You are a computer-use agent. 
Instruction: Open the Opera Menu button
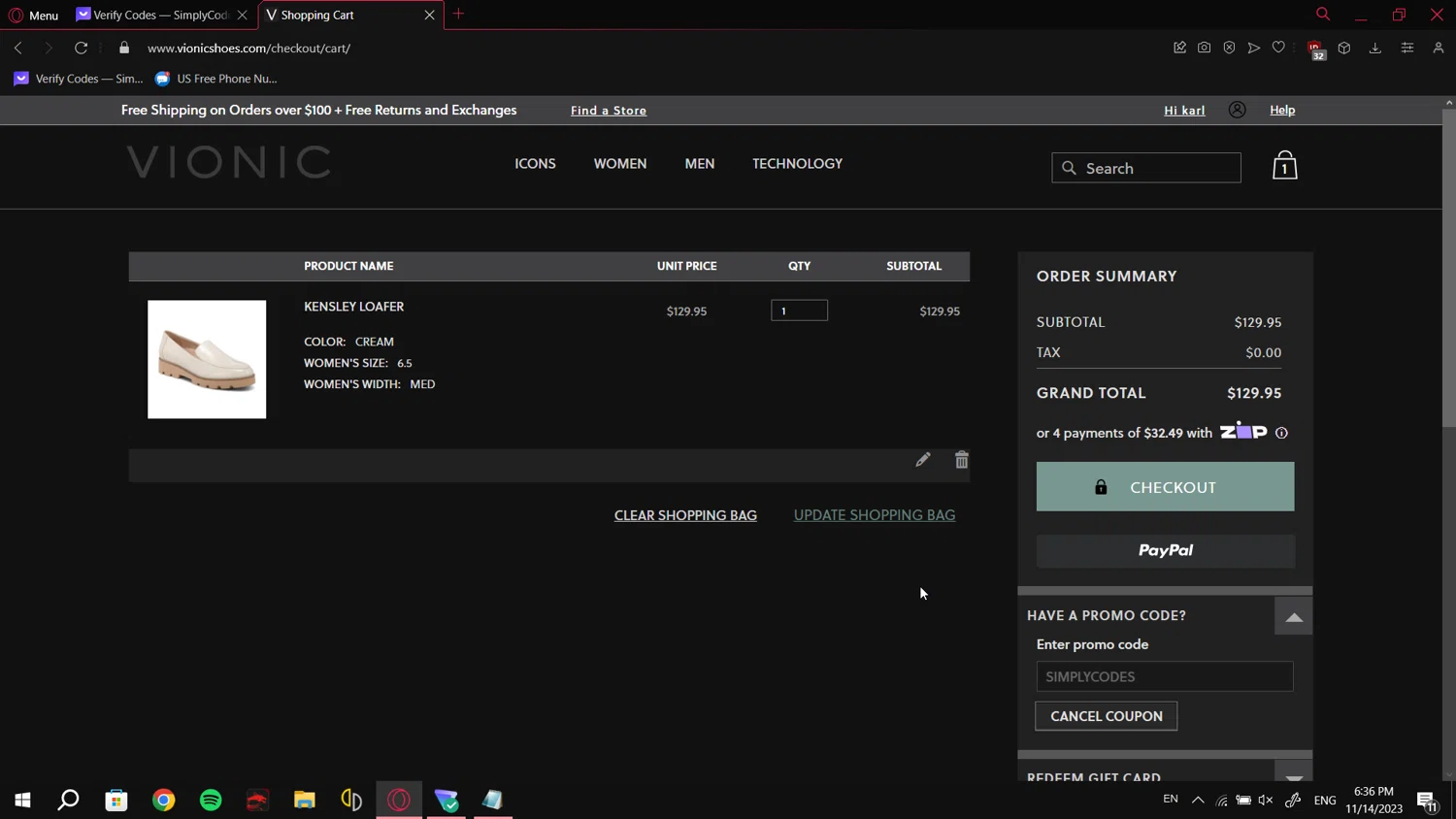pyautogui.click(x=34, y=15)
